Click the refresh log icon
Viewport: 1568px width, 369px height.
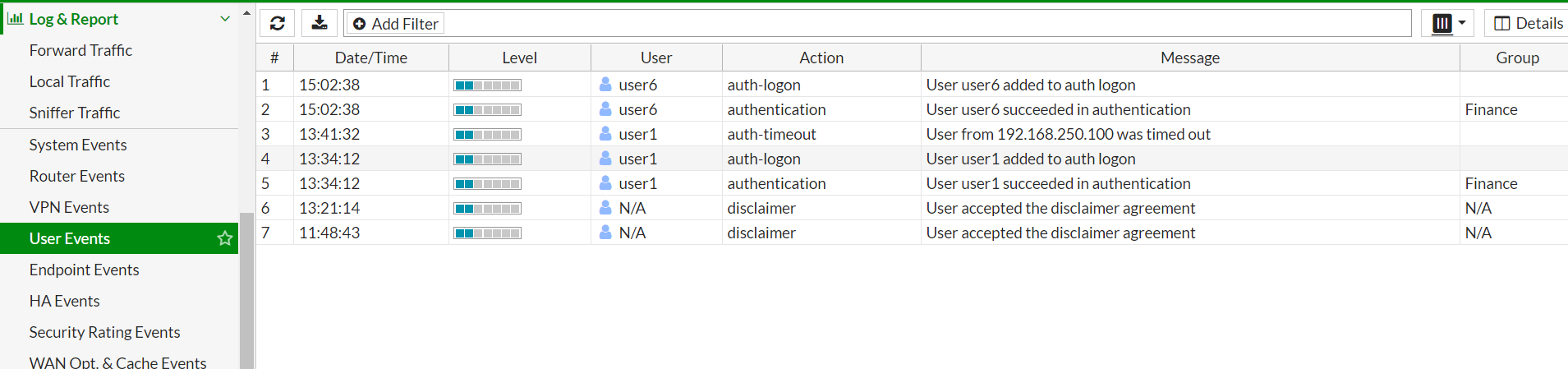point(278,23)
